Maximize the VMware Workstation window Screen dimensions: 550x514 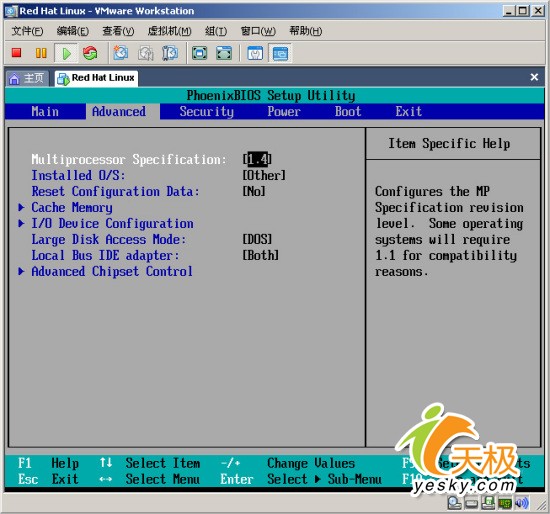pyautogui.click(x=522, y=11)
